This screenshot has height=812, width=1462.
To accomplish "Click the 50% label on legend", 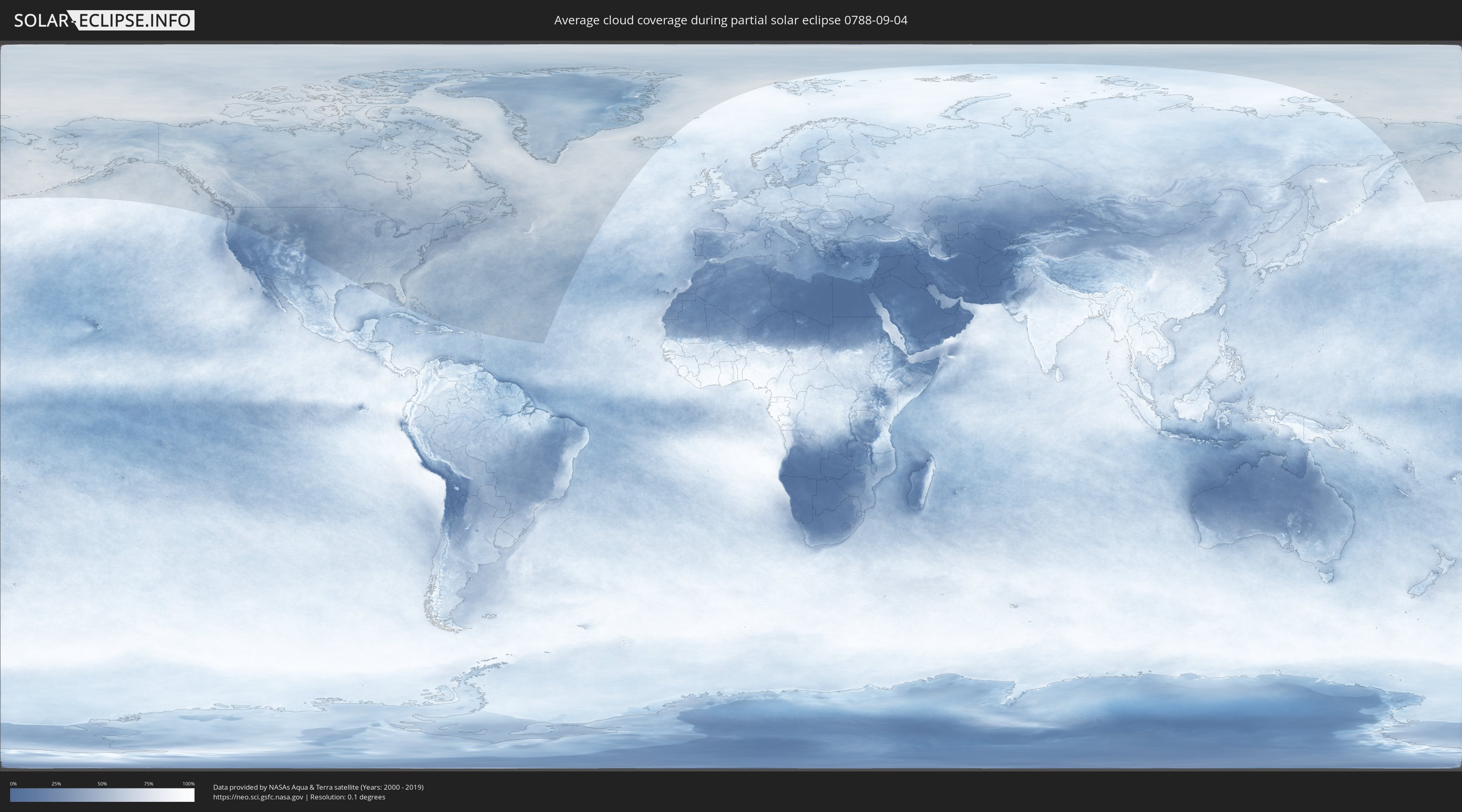I will (102, 784).
